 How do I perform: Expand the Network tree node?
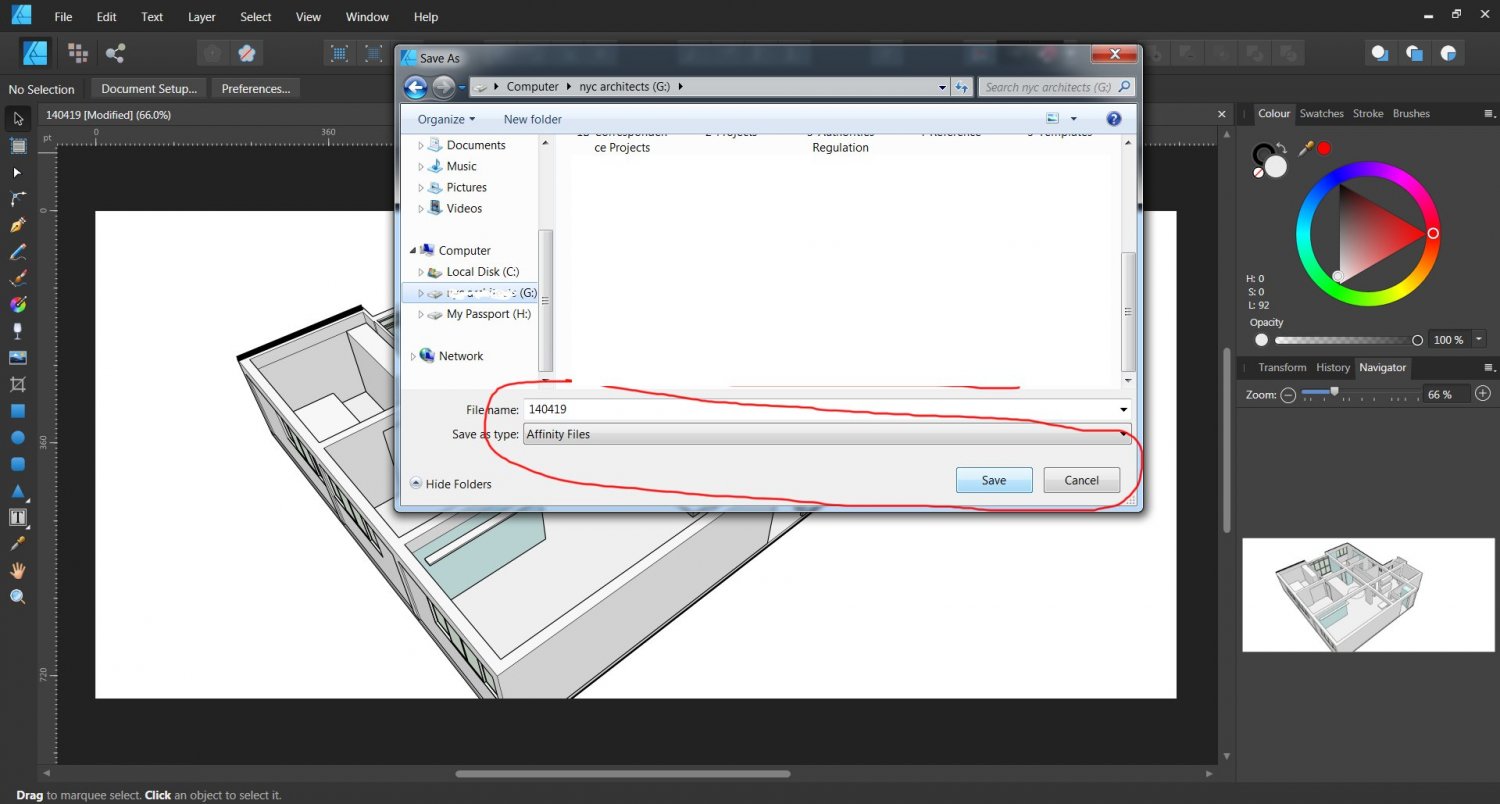tap(413, 356)
